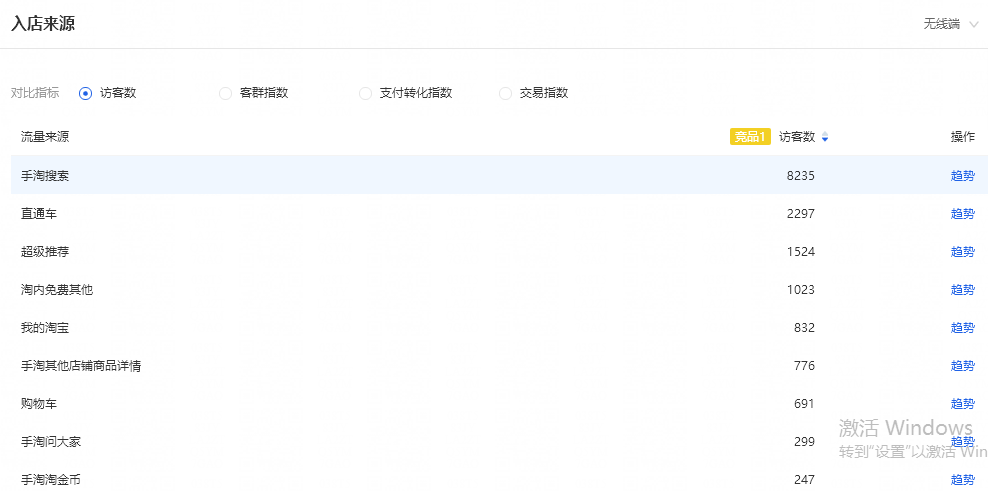Click the visitor value 776

pyautogui.click(x=804, y=365)
